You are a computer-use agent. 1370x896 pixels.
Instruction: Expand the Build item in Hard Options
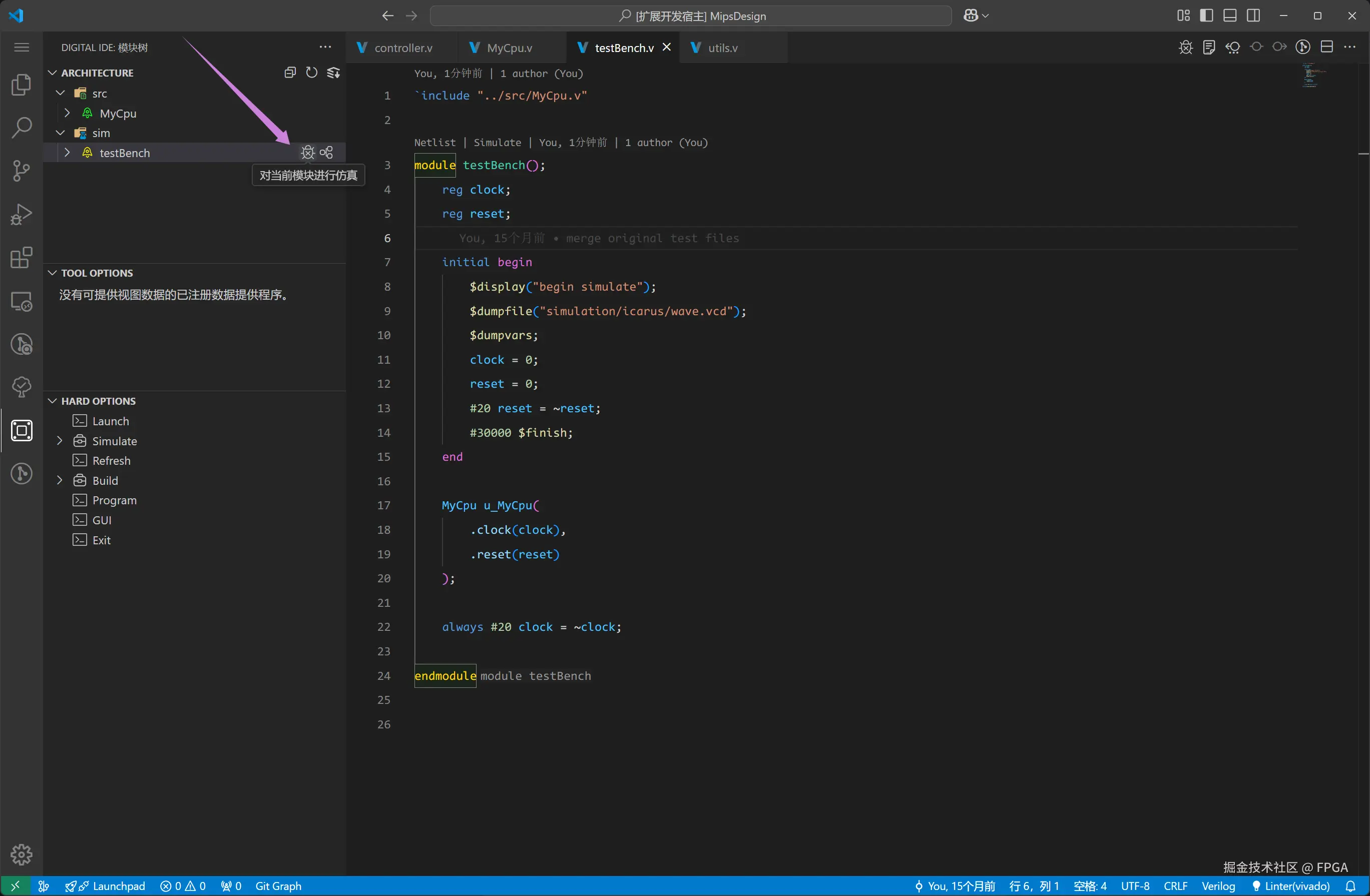click(59, 480)
